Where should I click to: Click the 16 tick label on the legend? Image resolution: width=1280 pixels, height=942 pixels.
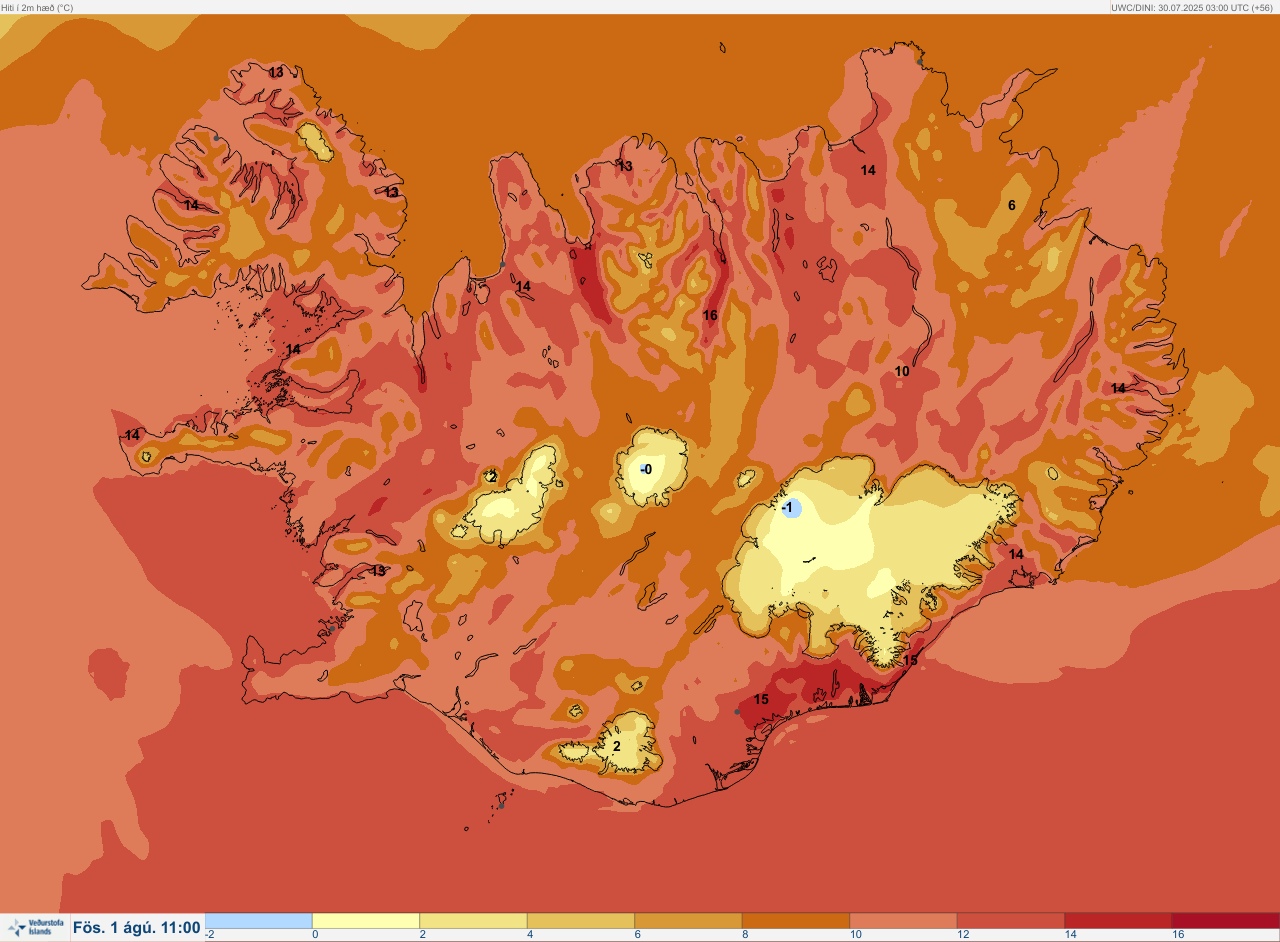pyautogui.click(x=1178, y=934)
